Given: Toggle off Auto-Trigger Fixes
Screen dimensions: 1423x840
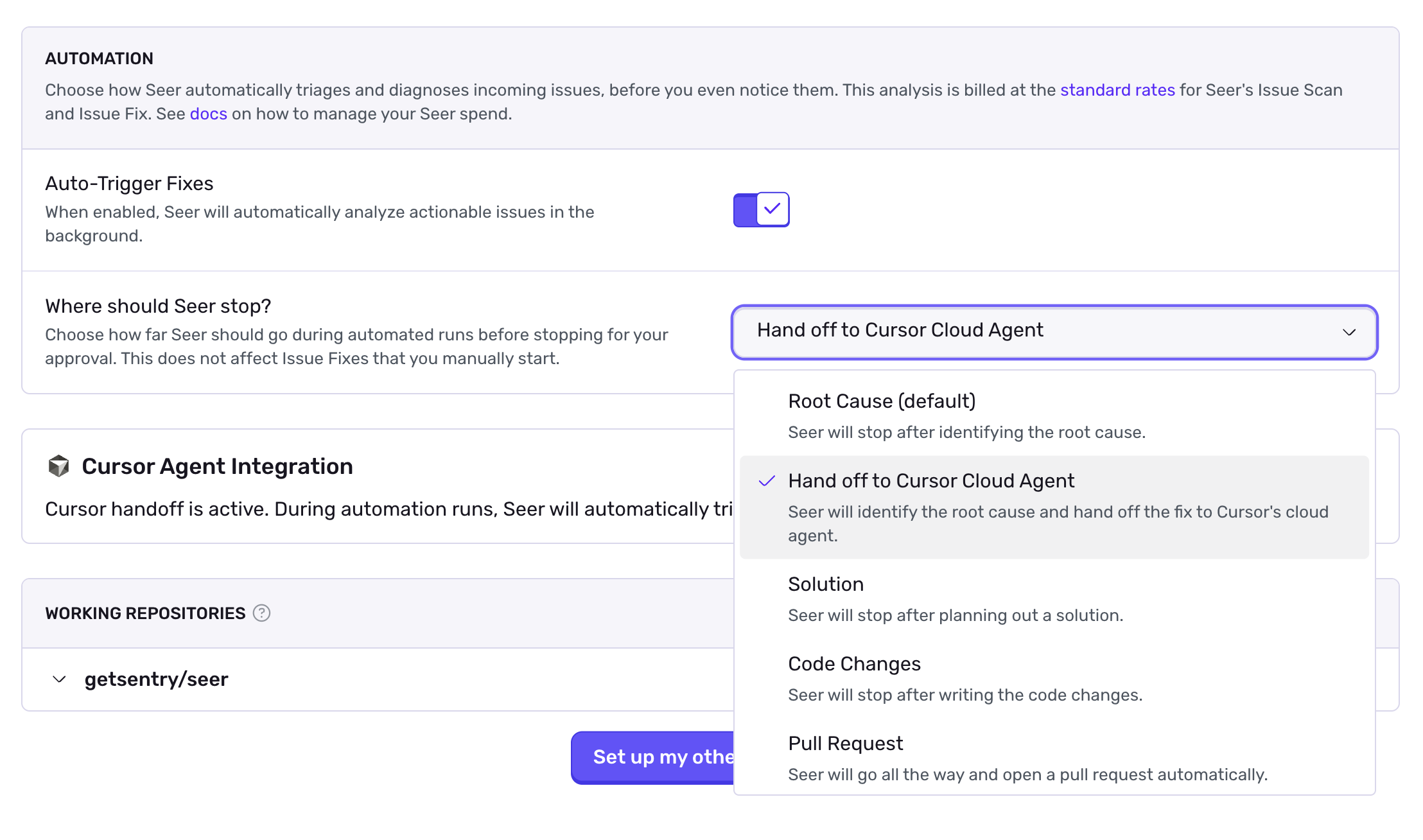Looking at the screenshot, I should point(761,209).
